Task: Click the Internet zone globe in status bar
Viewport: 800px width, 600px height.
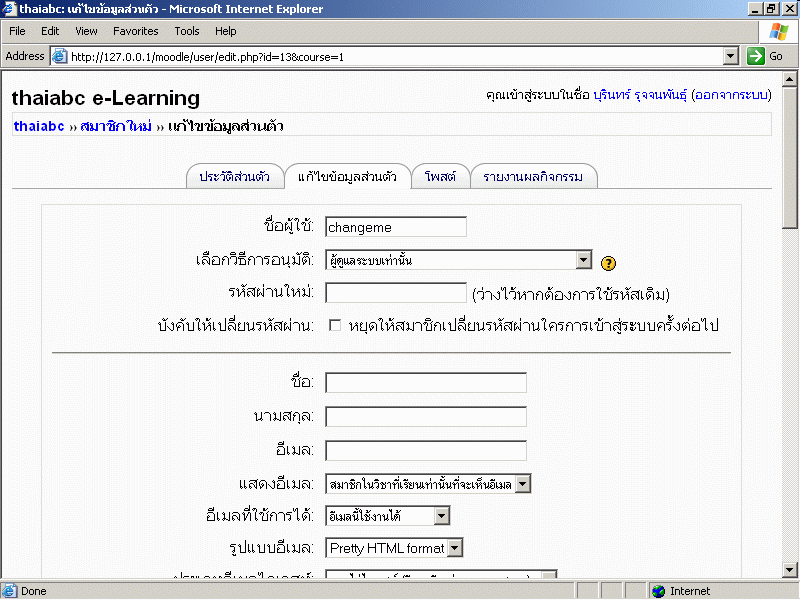Action: click(658, 591)
